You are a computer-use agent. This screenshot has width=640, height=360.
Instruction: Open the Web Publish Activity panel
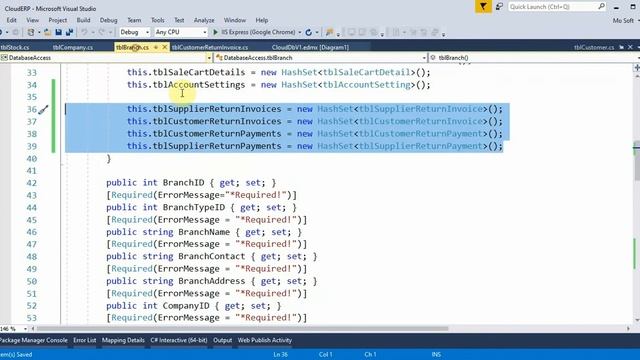coord(265,340)
